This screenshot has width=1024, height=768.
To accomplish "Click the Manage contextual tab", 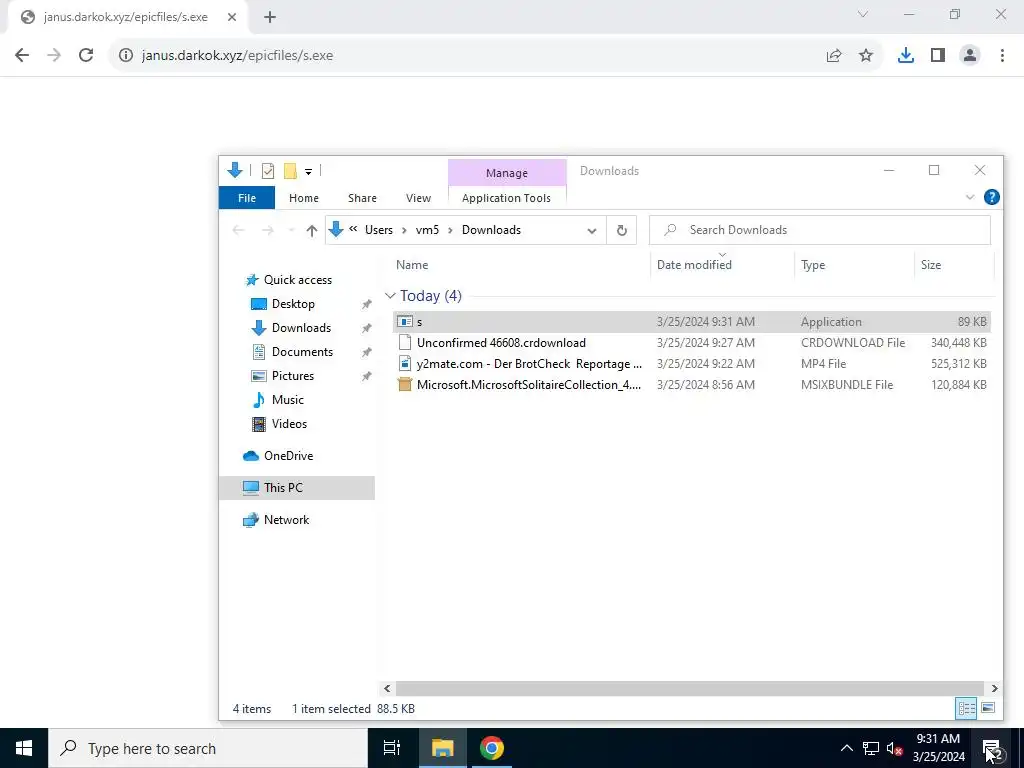I will pyautogui.click(x=507, y=173).
